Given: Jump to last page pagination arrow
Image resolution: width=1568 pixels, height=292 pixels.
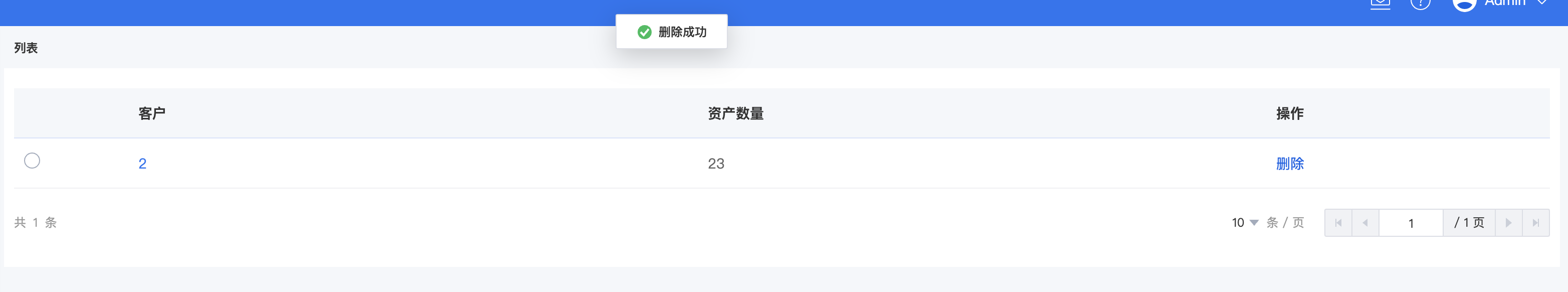Looking at the screenshot, I should pos(1536,222).
